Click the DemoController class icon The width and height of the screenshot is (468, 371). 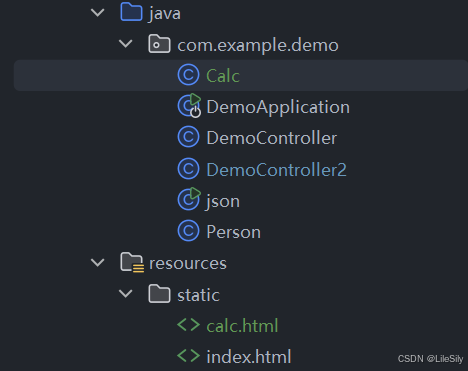pyautogui.click(x=188, y=137)
